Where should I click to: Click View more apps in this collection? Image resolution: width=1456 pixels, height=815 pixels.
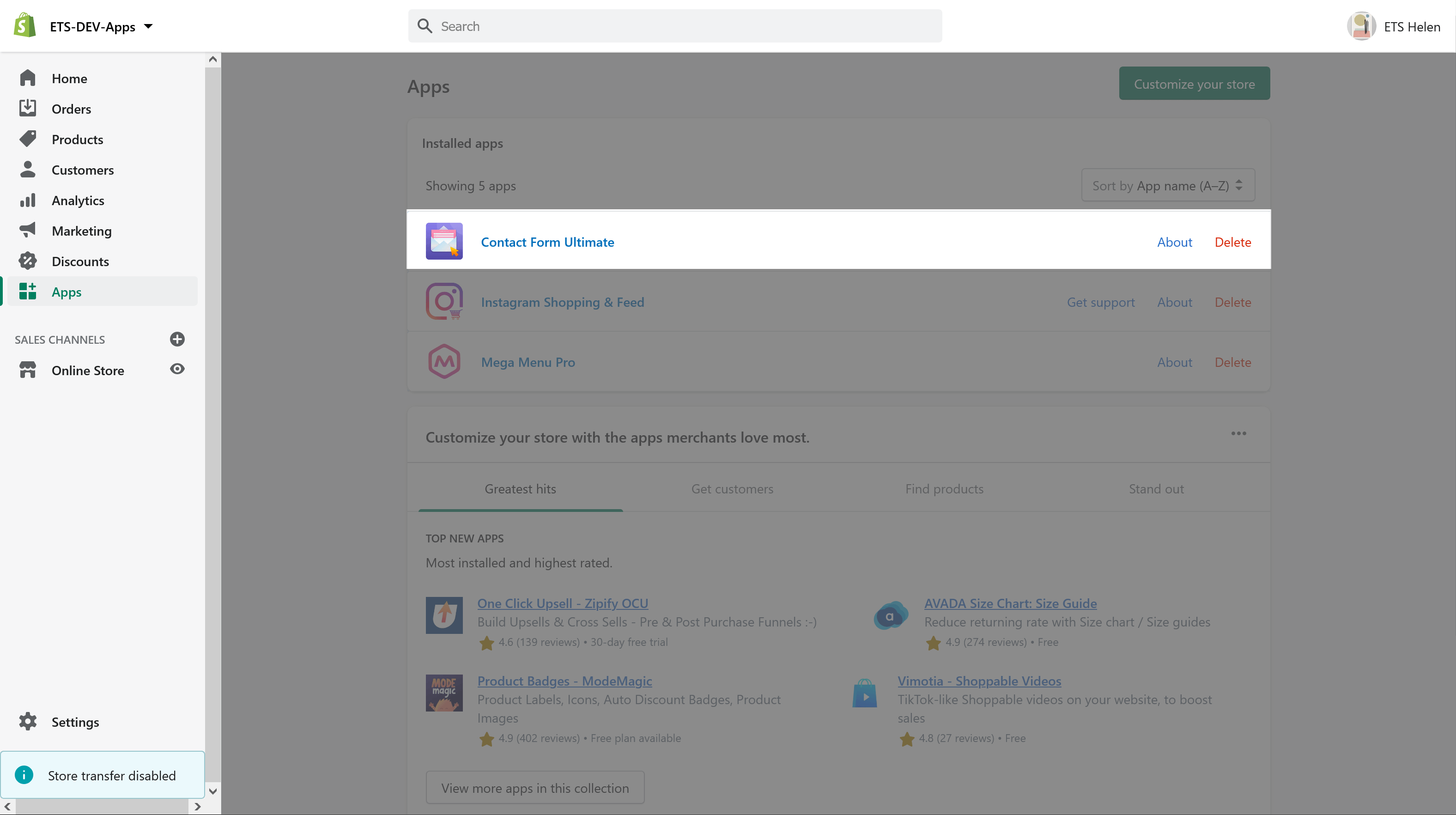point(535,787)
